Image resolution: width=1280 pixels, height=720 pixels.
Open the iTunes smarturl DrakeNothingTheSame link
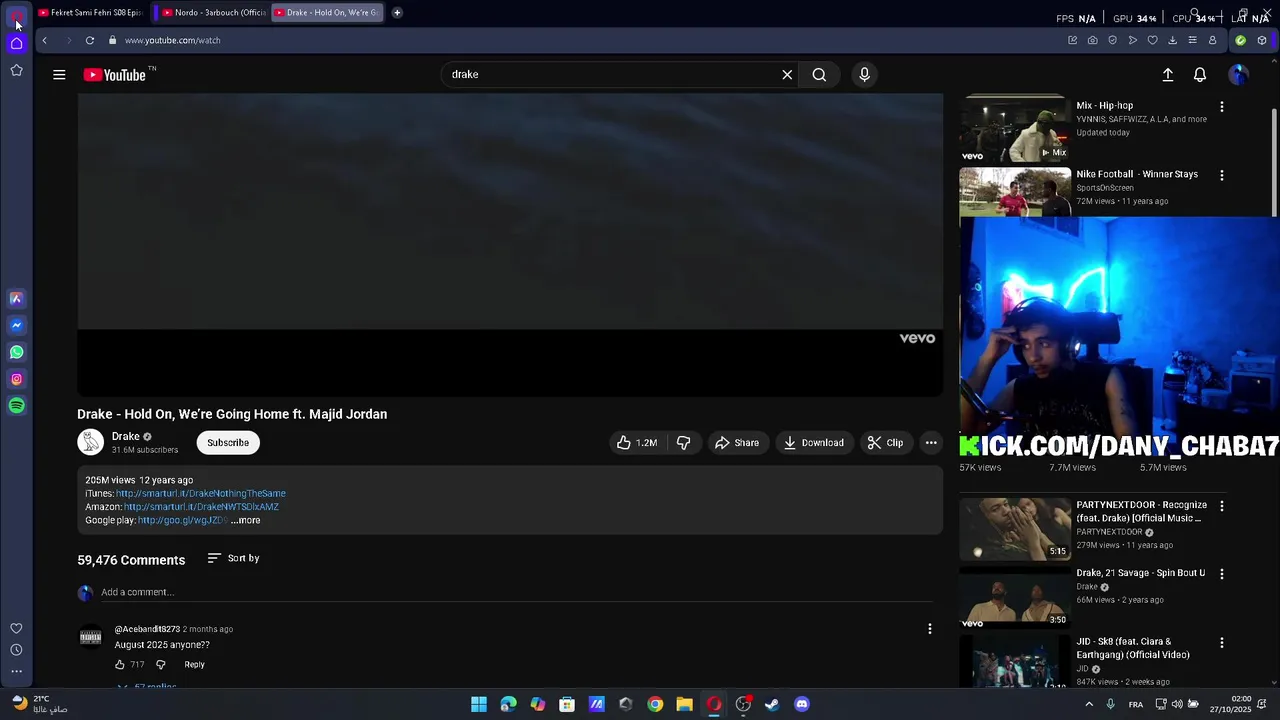201,493
